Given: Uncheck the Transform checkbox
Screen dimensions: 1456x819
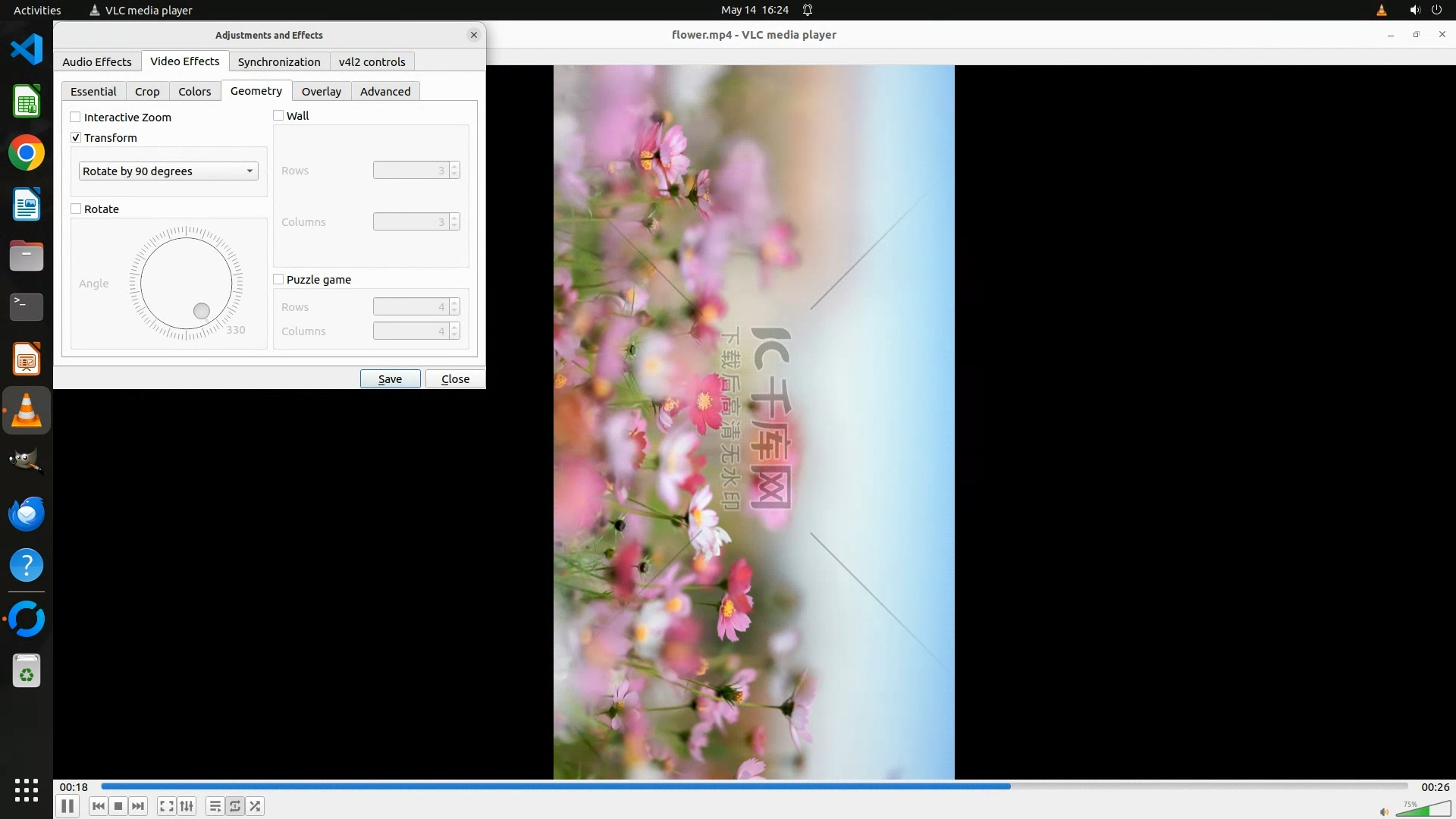Looking at the screenshot, I should (76, 137).
